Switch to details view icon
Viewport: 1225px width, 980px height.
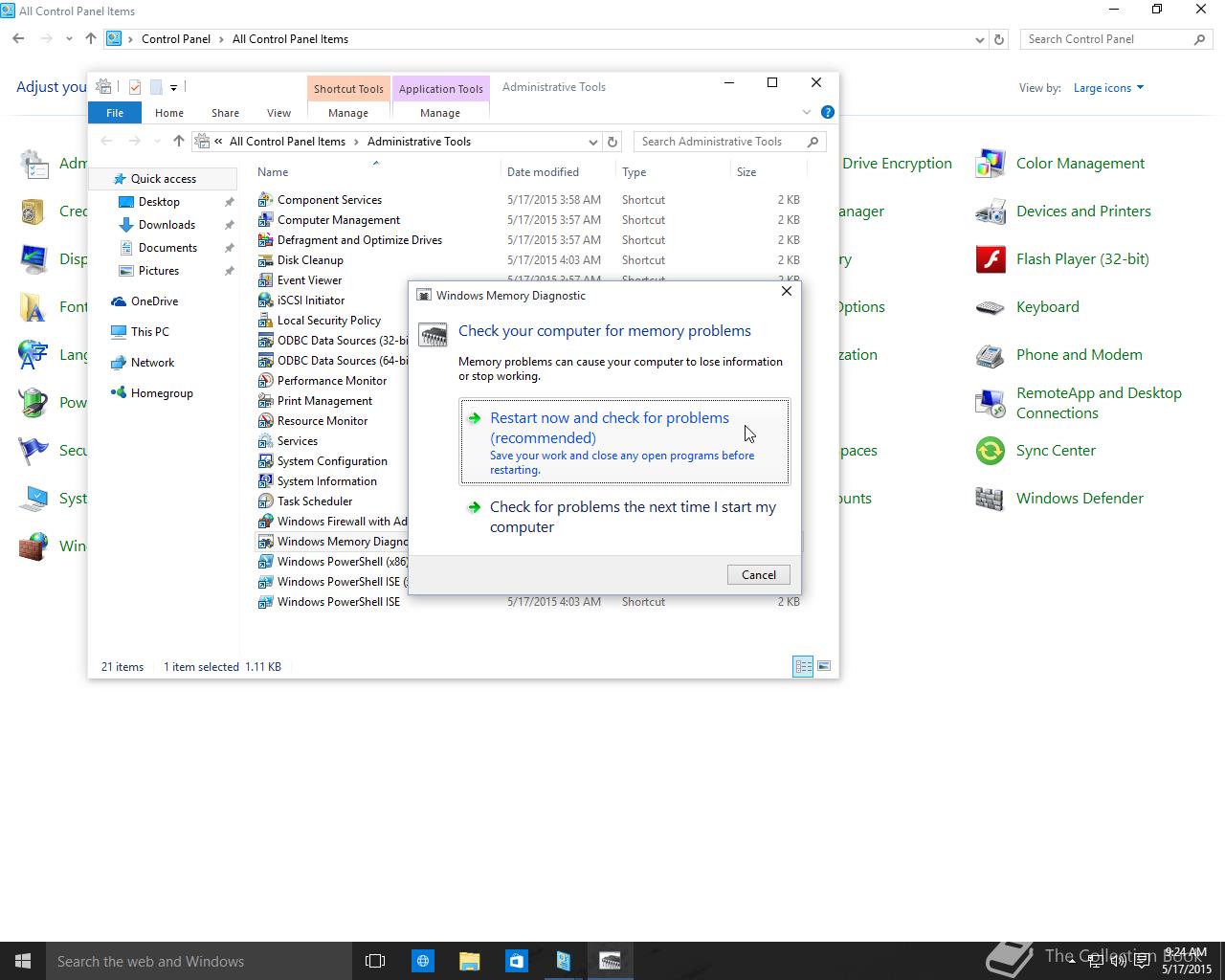tap(803, 666)
